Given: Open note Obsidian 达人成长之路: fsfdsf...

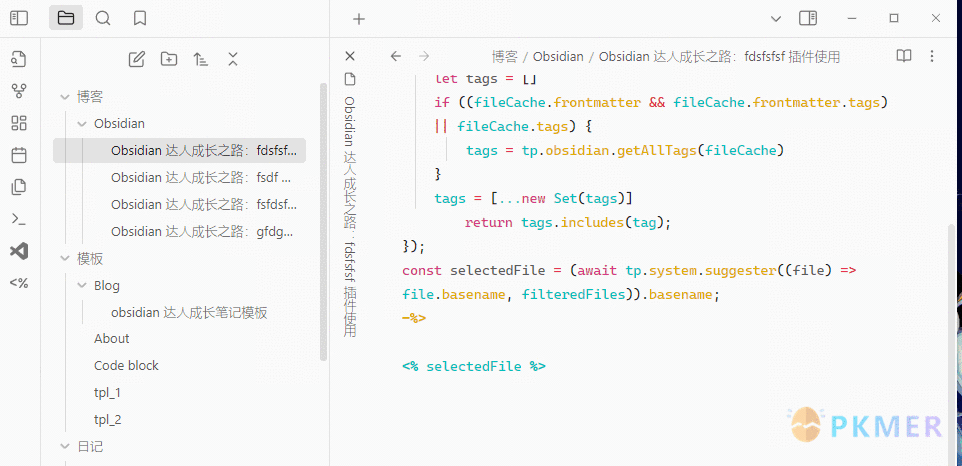Looking at the screenshot, I should [179, 205].
